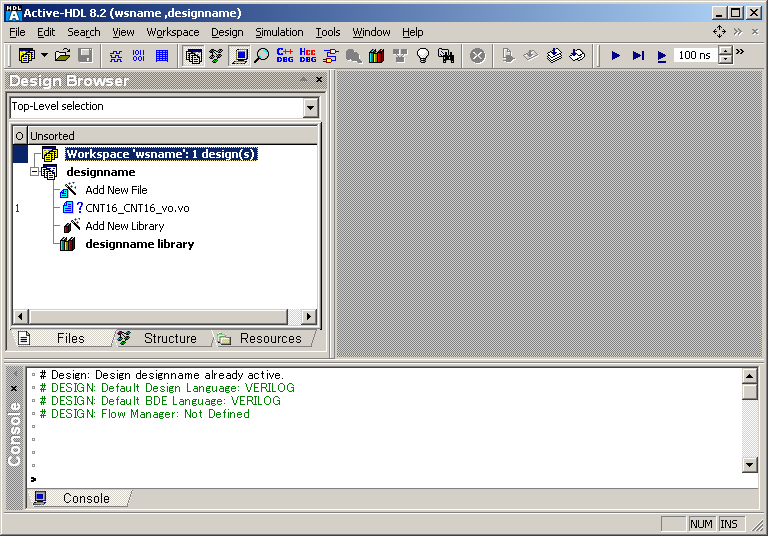
Task: Collapse the designname tree node
Action: pos(34,172)
